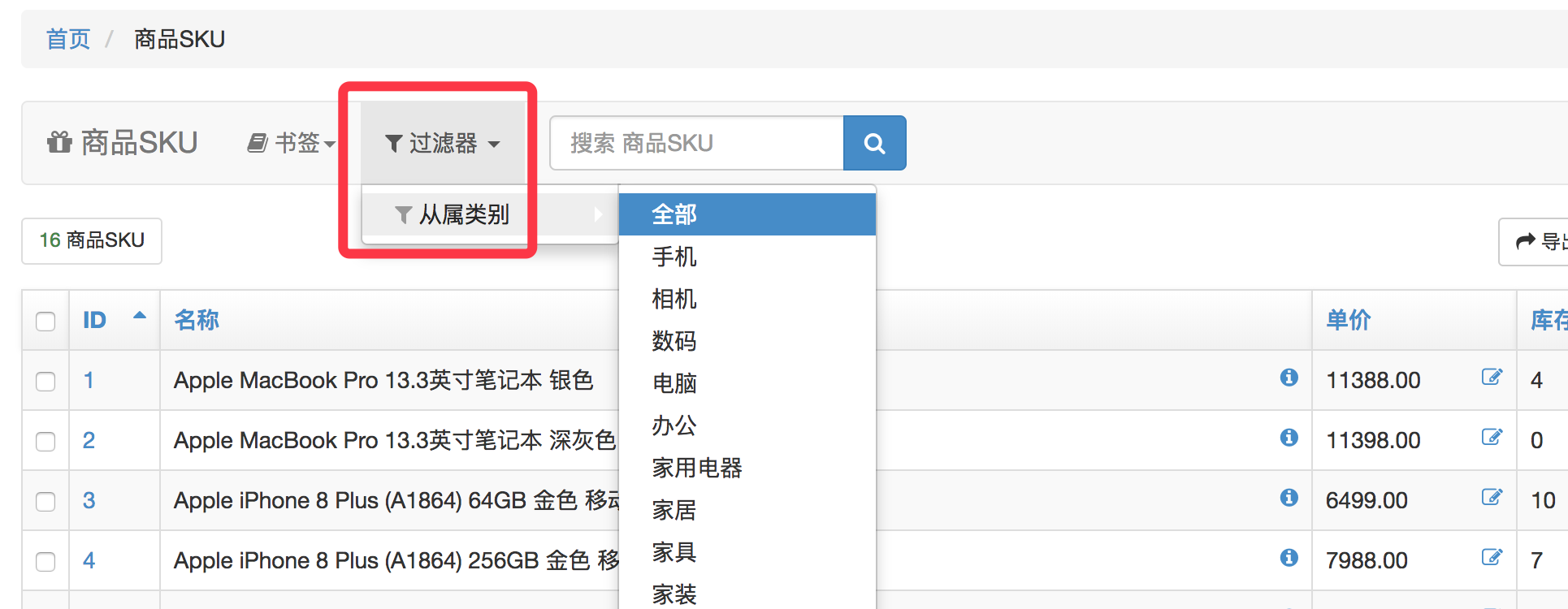
Task: Click Apple MacBook Pro 13.3英寸笔记本 银色 cell
Action: click(x=383, y=380)
